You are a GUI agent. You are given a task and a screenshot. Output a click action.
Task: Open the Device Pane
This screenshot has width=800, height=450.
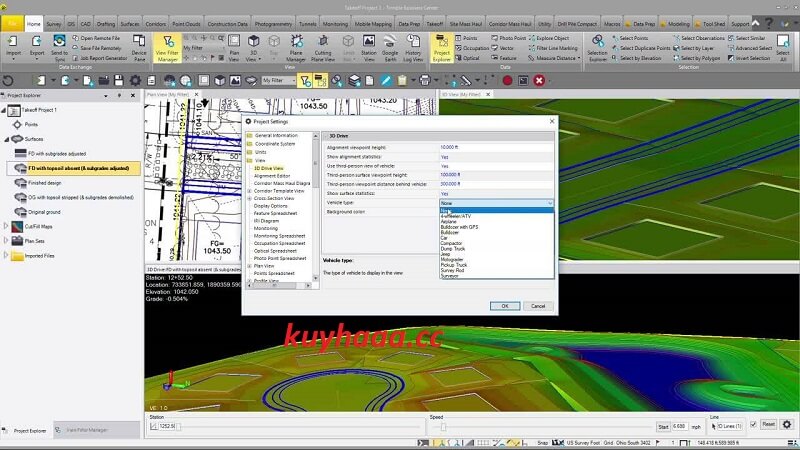tap(139, 47)
